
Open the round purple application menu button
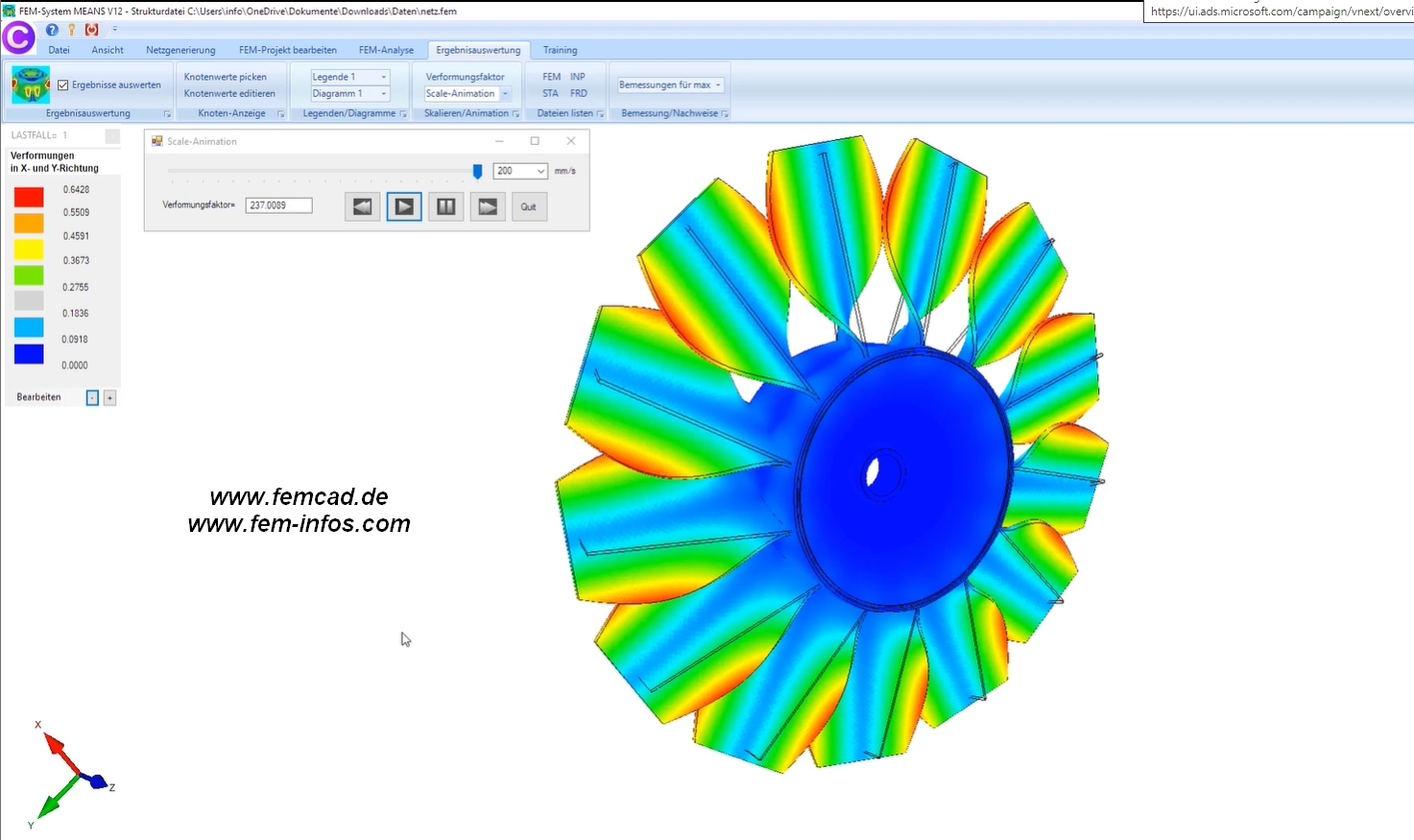pyautogui.click(x=18, y=37)
